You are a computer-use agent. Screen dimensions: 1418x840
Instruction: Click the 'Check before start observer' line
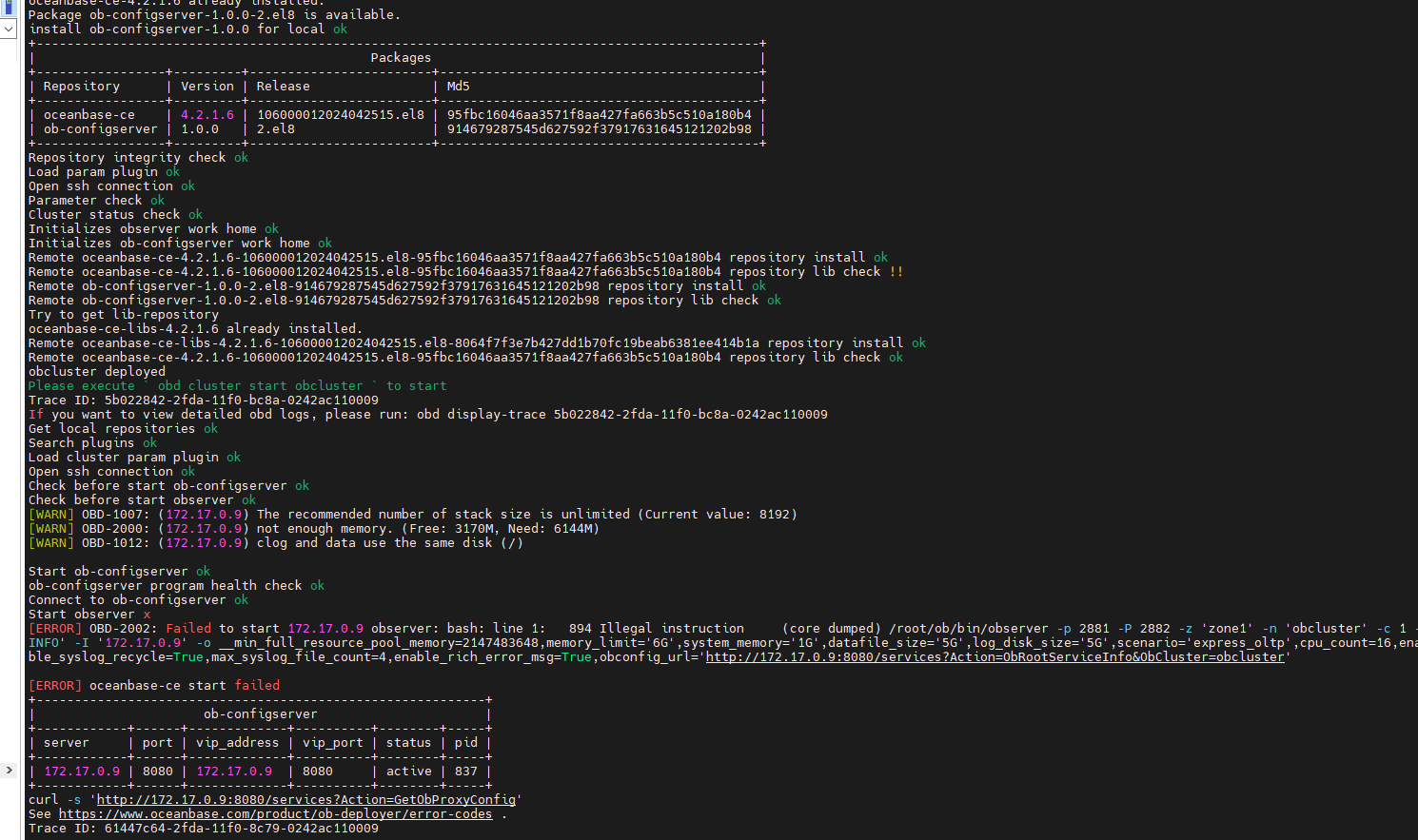[x=142, y=500]
